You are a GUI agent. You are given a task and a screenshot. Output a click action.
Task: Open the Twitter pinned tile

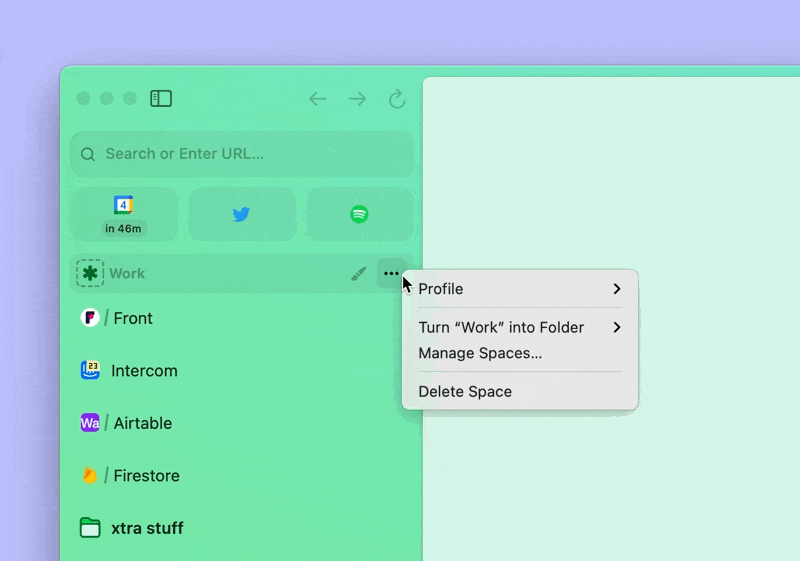pyautogui.click(x=242, y=214)
